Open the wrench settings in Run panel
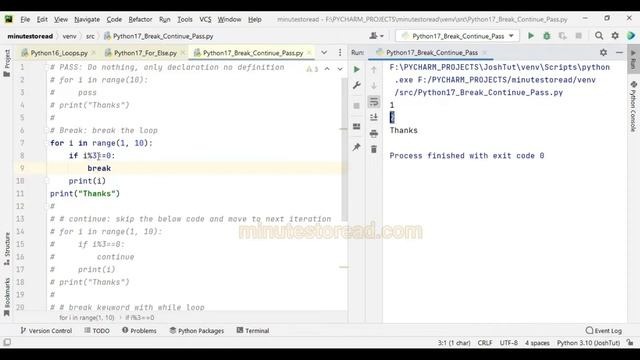 [356, 85]
